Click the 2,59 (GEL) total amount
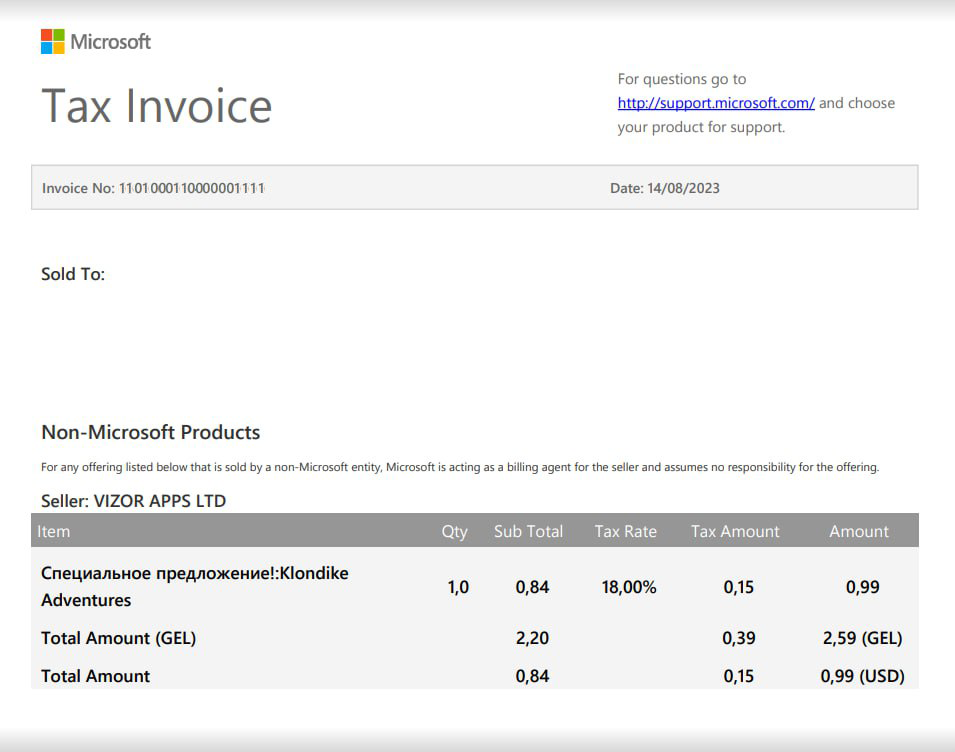The width and height of the screenshot is (955, 752). 861,638
